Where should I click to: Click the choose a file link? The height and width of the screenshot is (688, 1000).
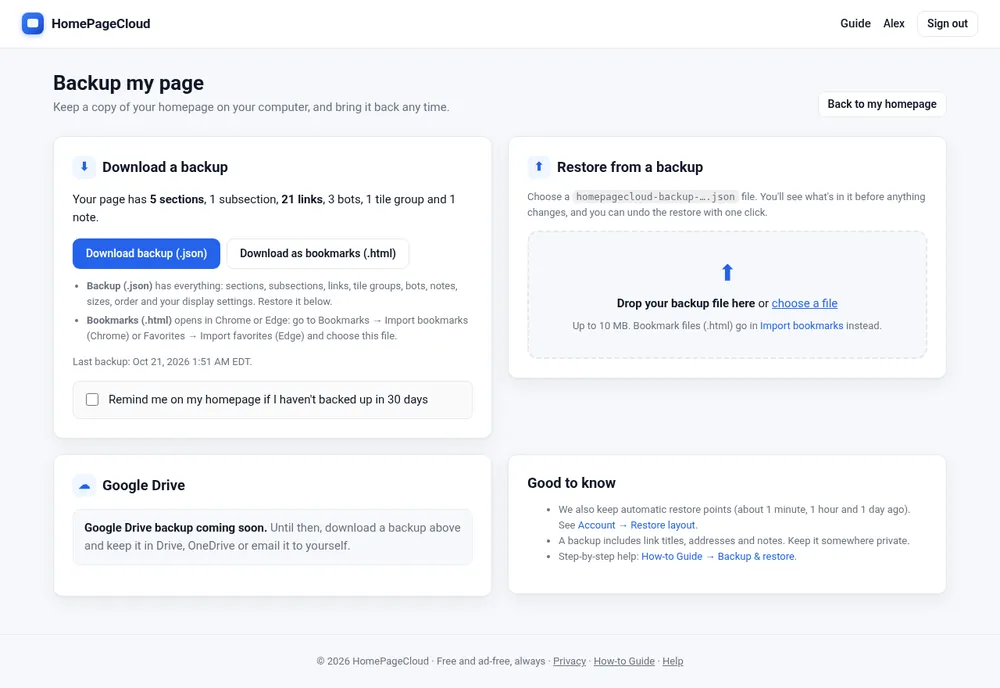tap(804, 304)
